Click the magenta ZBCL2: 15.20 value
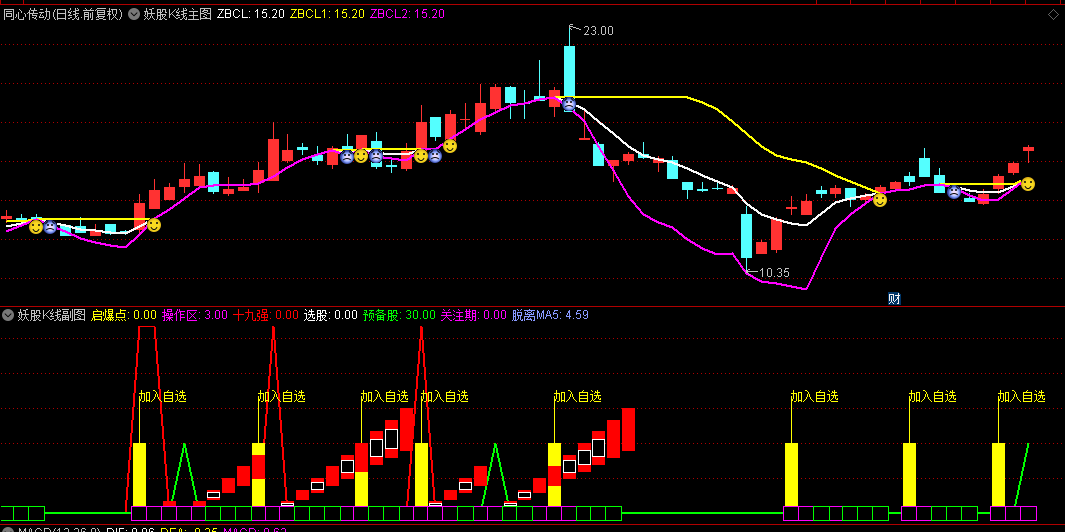1065x532 pixels. point(407,14)
